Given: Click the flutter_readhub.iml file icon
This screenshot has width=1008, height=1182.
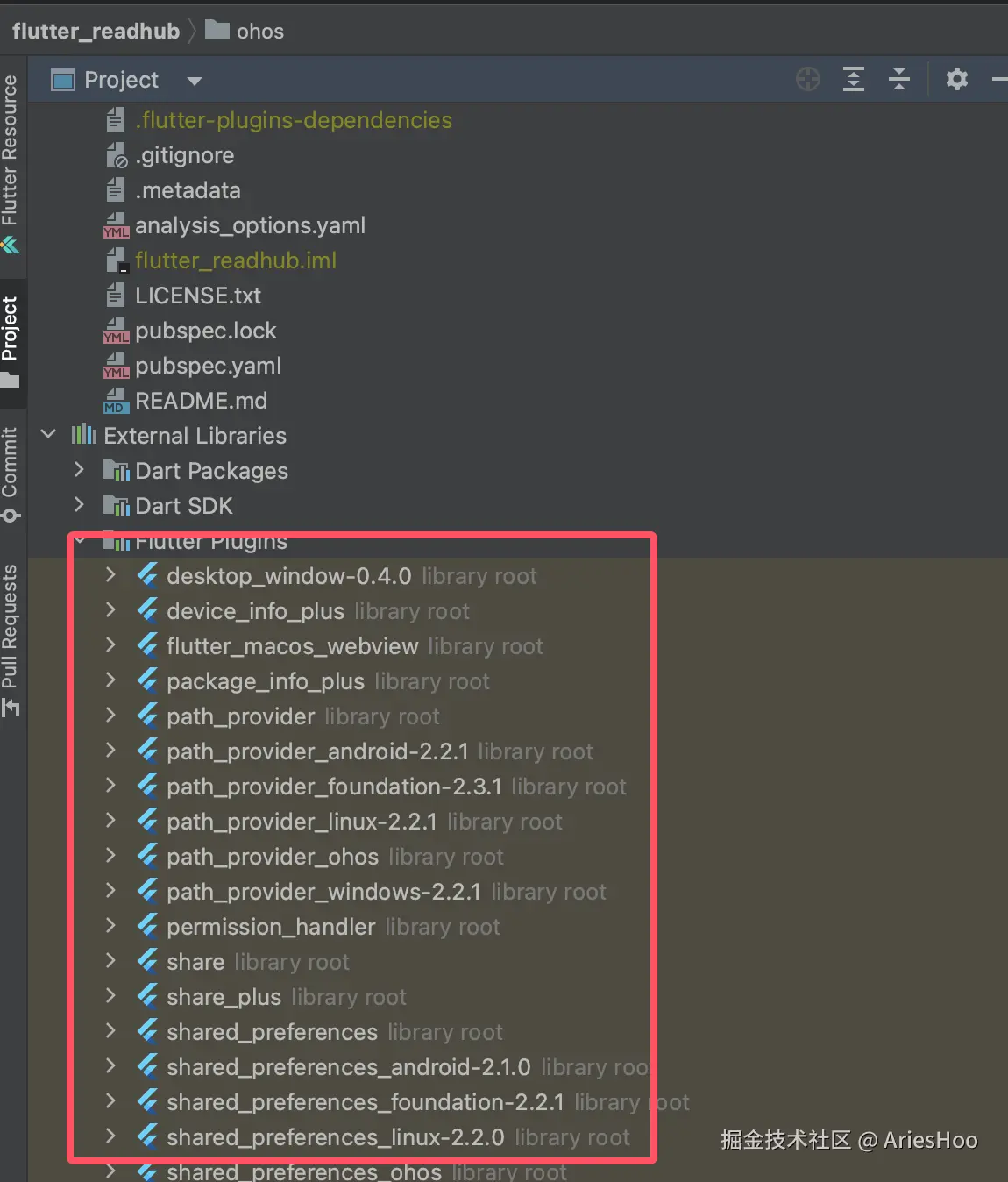Looking at the screenshot, I should [x=116, y=260].
